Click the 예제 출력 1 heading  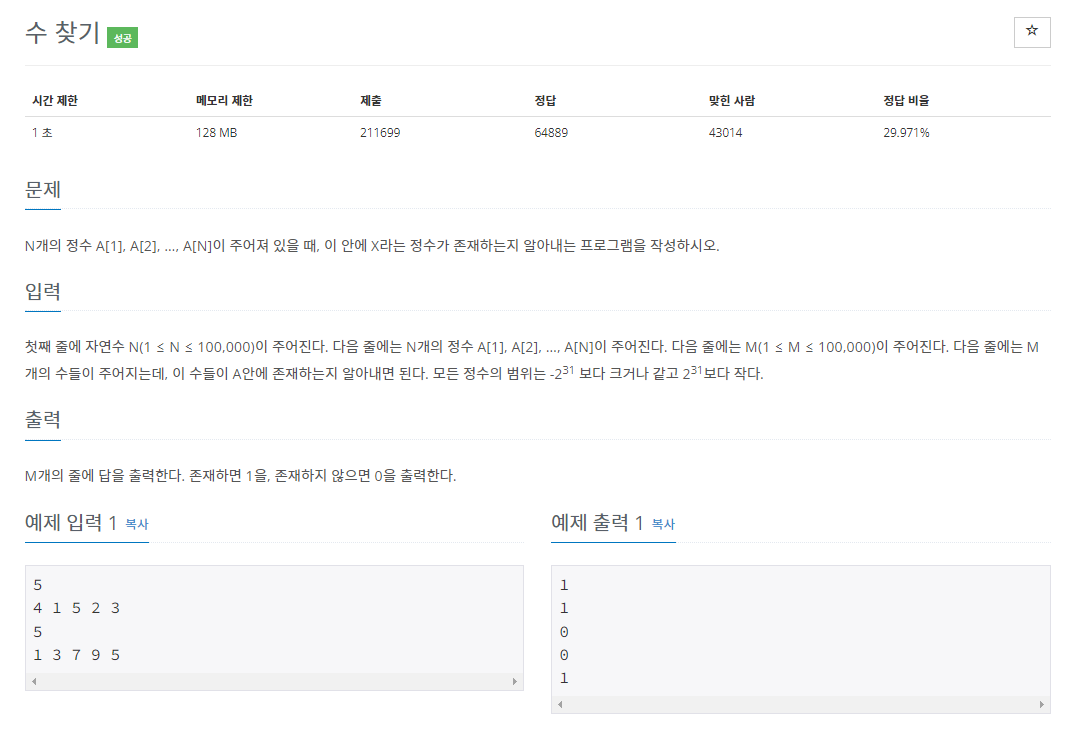click(x=597, y=523)
